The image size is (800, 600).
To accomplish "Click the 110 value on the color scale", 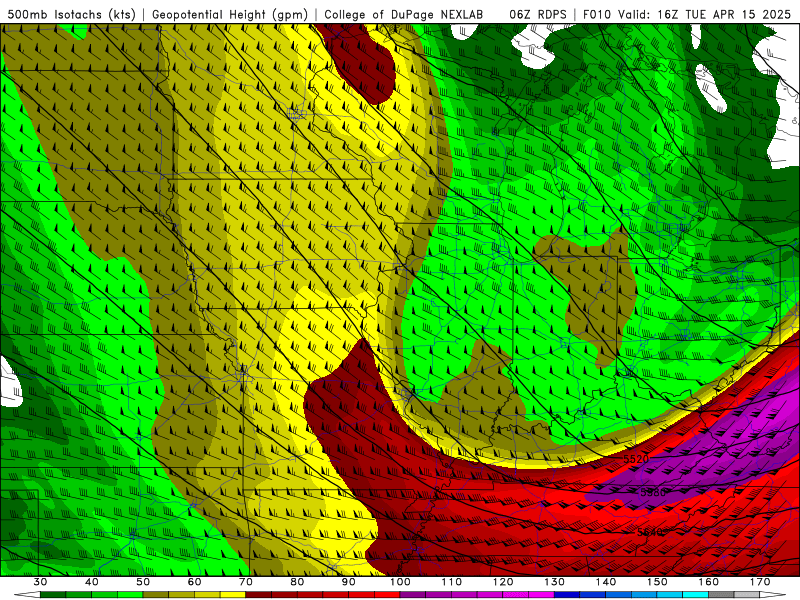I will [x=452, y=582].
